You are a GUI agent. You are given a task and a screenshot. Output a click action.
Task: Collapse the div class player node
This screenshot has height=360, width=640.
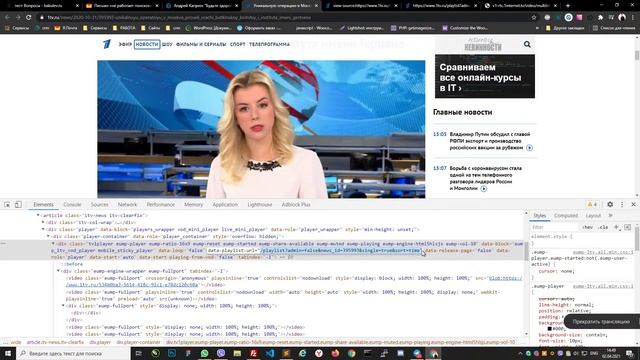coord(43,229)
